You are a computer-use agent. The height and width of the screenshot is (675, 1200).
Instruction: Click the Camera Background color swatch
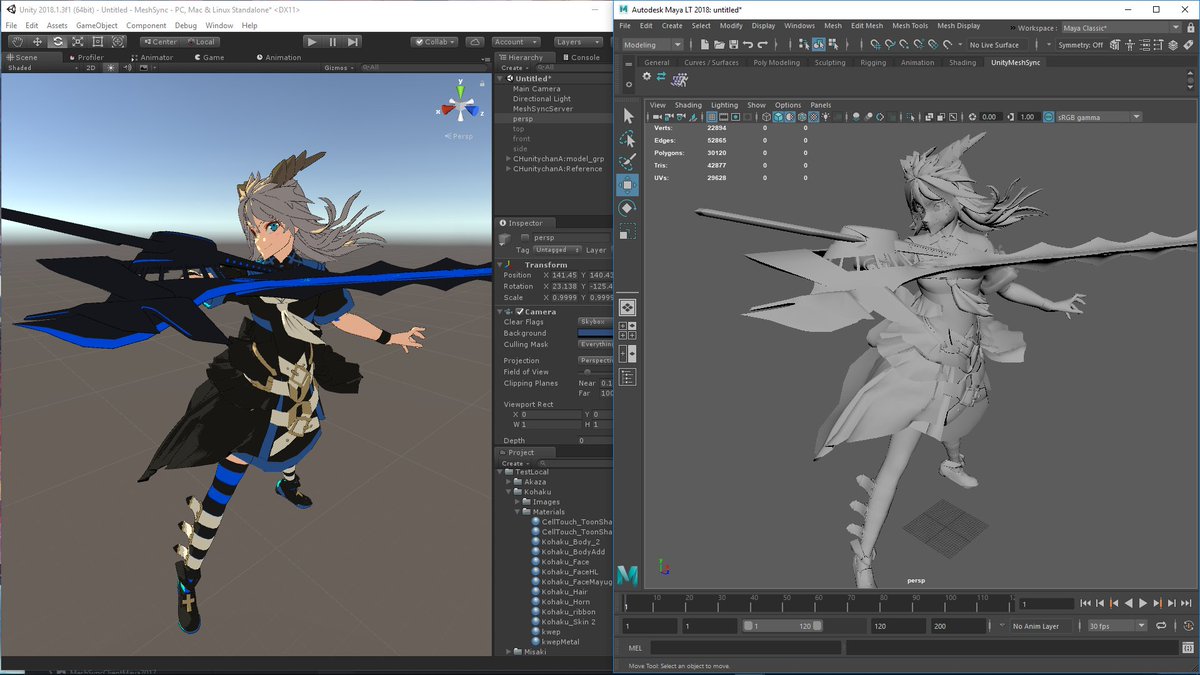pyautogui.click(x=595, y=333)
